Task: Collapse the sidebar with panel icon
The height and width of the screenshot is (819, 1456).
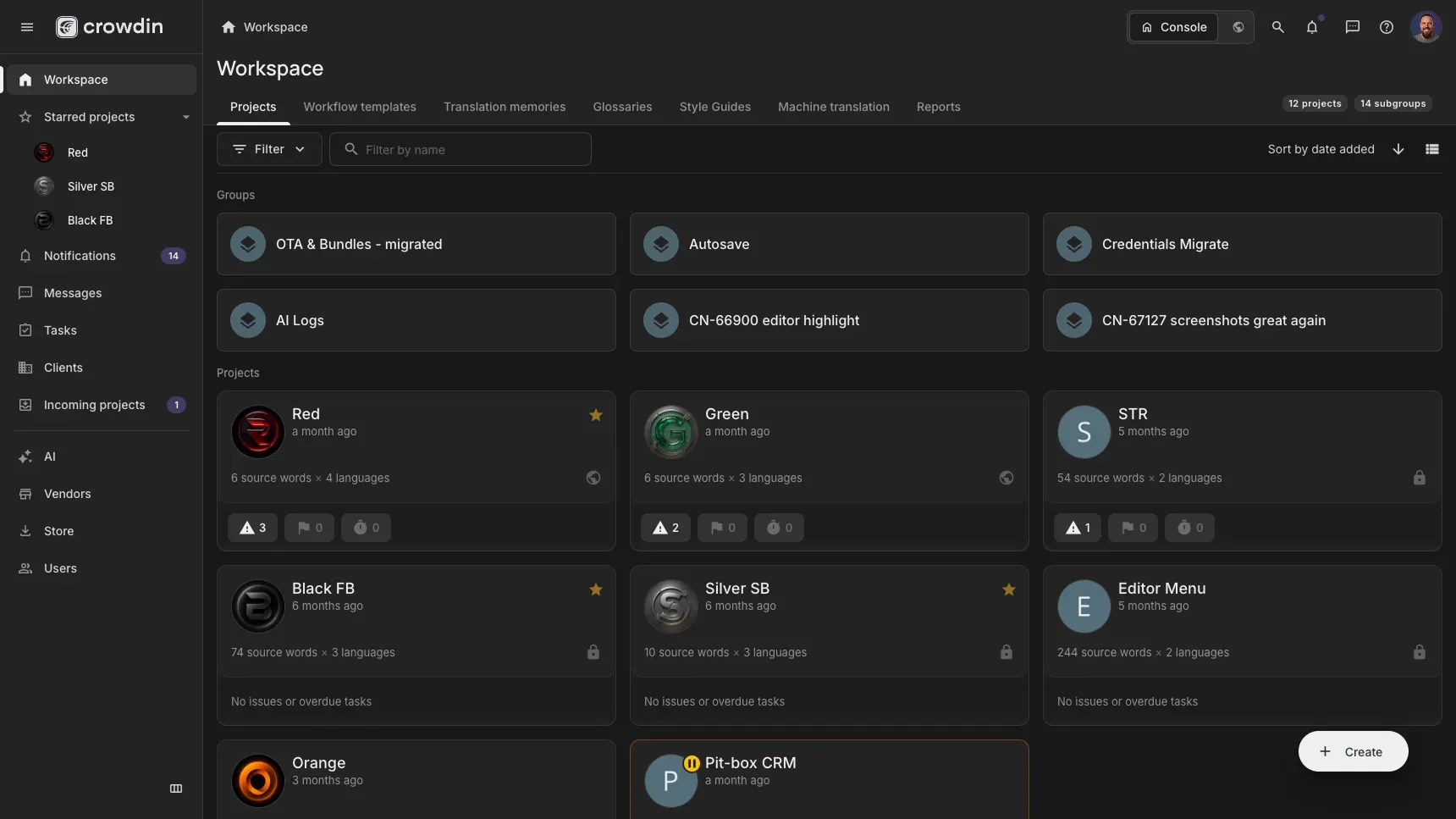Action: pyautogui.click(x=176, y=789)
